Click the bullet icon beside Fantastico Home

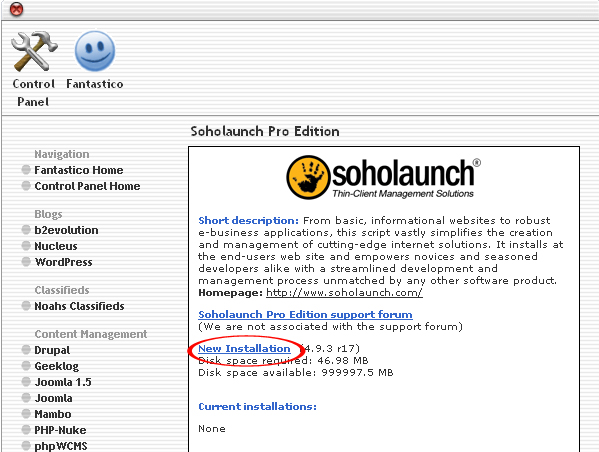26,170
